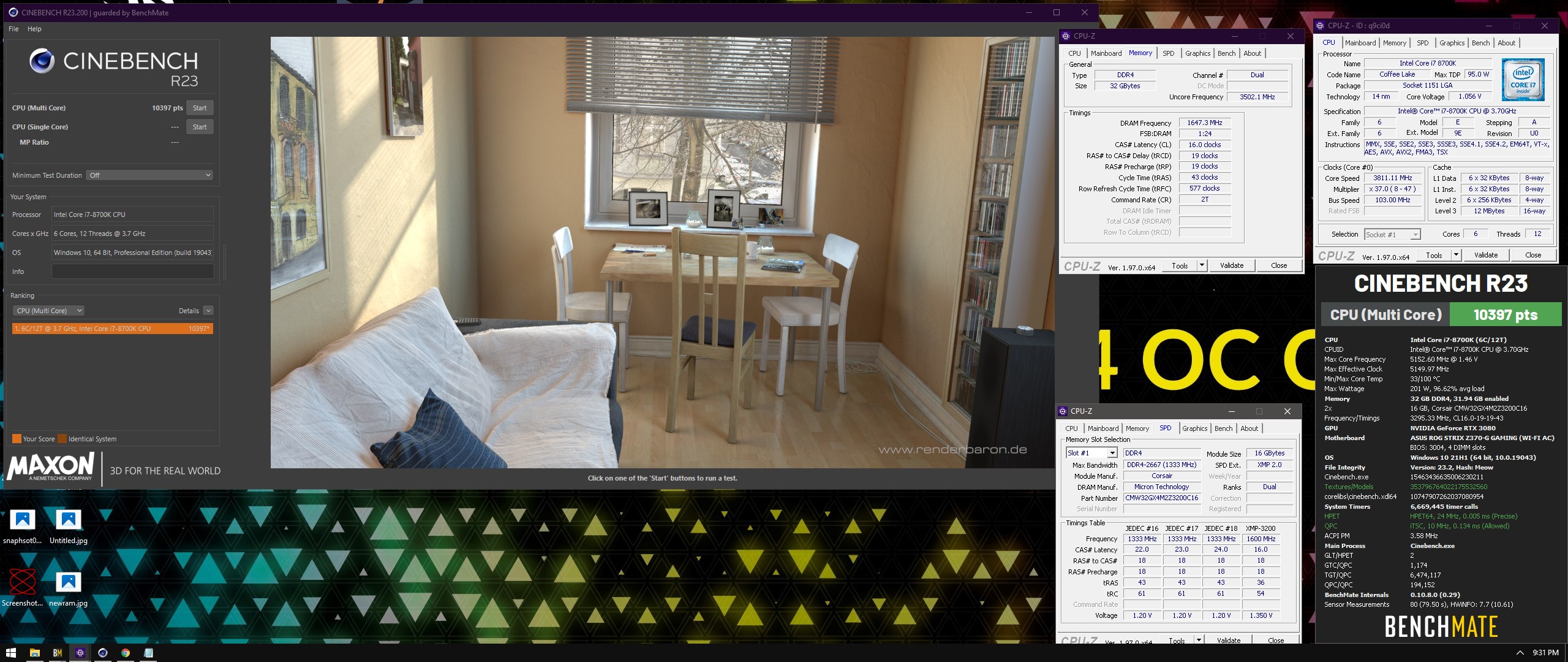The width and height of the screenshot is (1568, 662).
Task: Switch to Graphics tab in CPU-Z ID q9ci0d window
Action: (x=1452, y=43)
